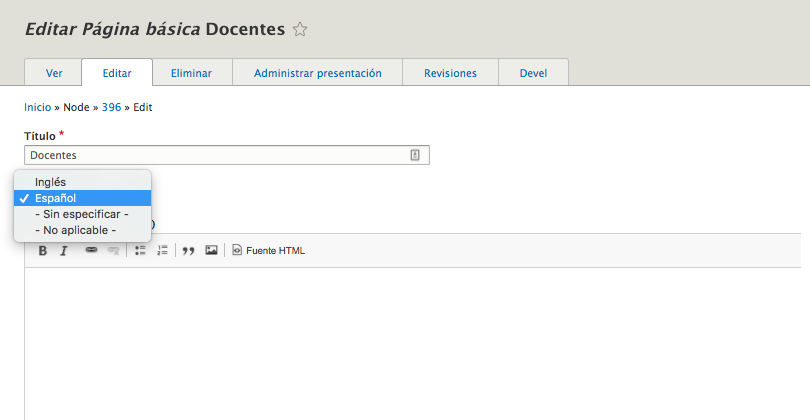Select Español in the language list
This screenshot has height=420, width=810.
(x=55, y=198)
